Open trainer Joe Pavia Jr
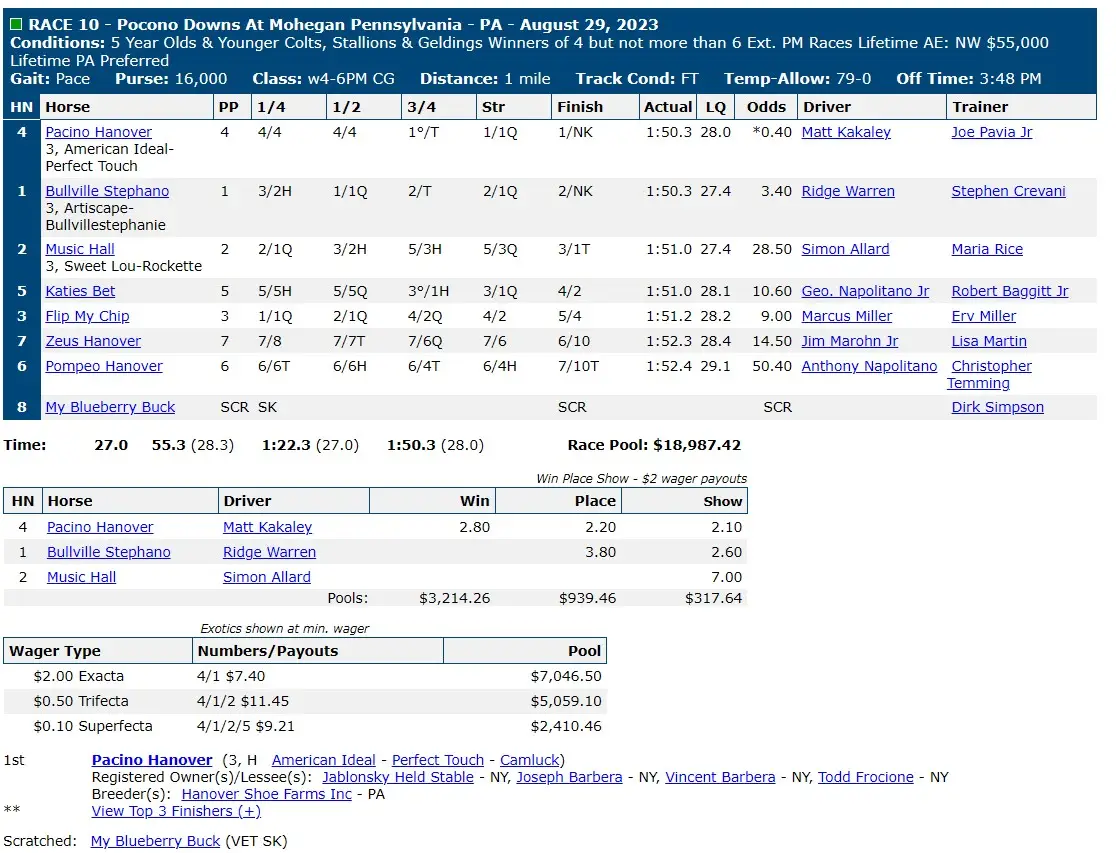This screenshot has height=853, width=1116. (991, 132)
